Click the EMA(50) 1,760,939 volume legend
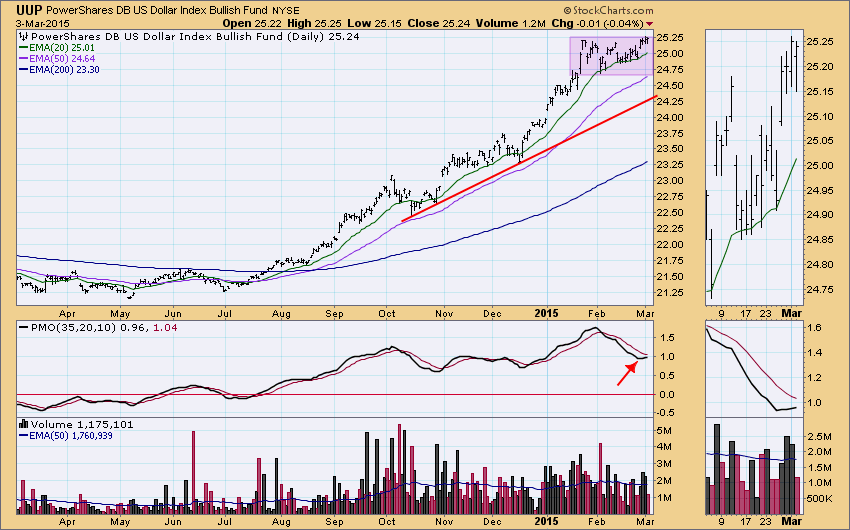850x530 pixels. pyautogui.click(x=71, y=435)
